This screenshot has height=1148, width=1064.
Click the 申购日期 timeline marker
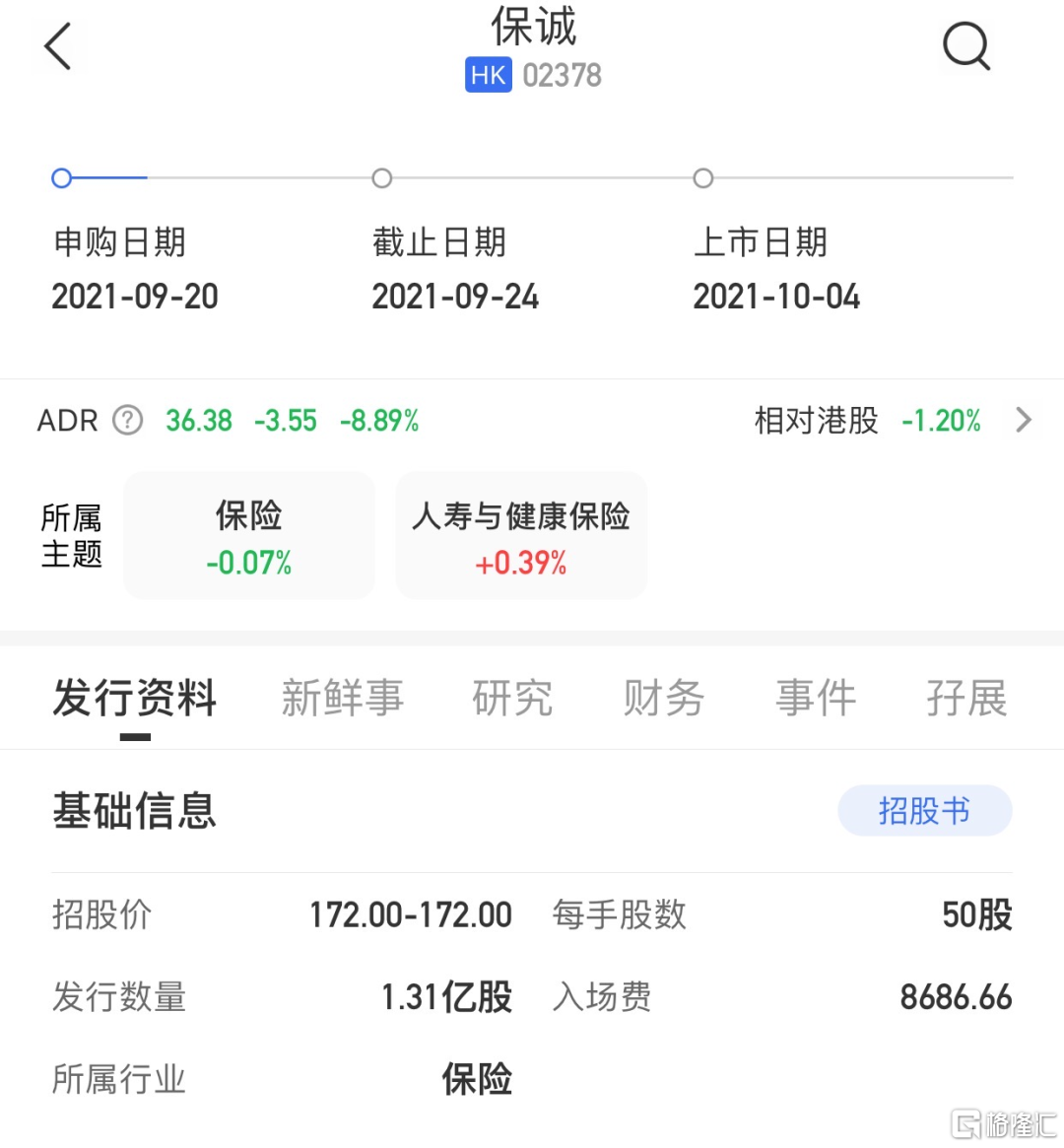tap(62, 178)
